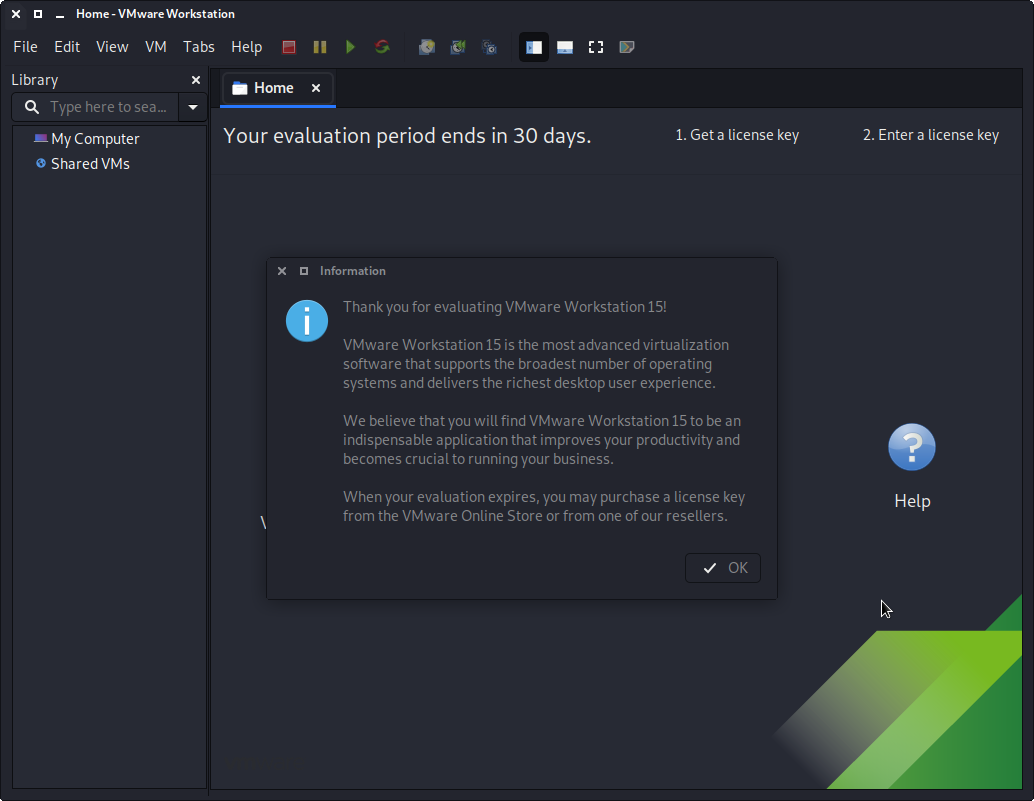The width and height of the screenshot is (1034, 801).
Task: Click the Suspend (pause) toolbar icon
Action: 320,47
